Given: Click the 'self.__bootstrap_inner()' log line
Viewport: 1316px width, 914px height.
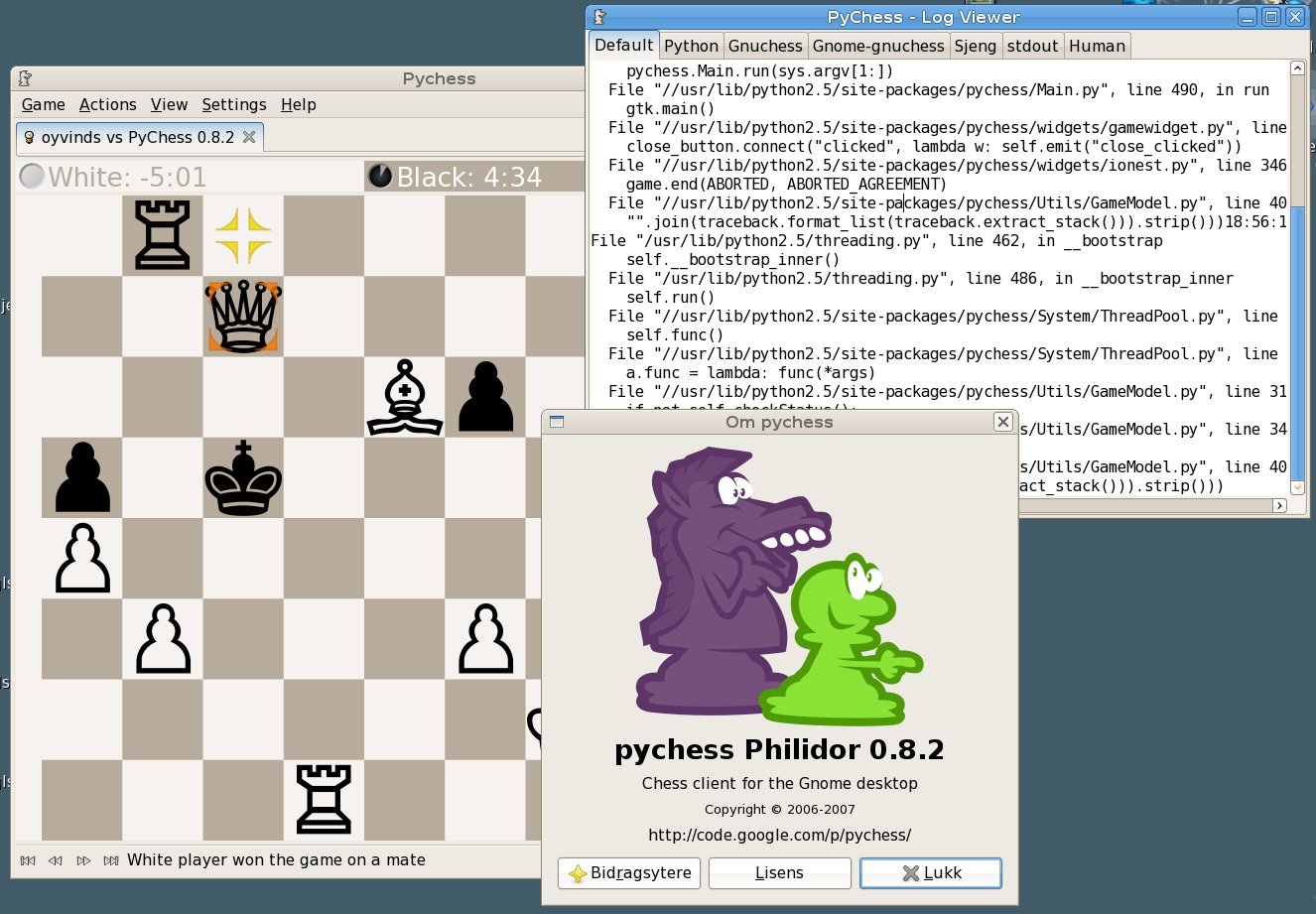Looking at the screenshot, I should [732, 259].
